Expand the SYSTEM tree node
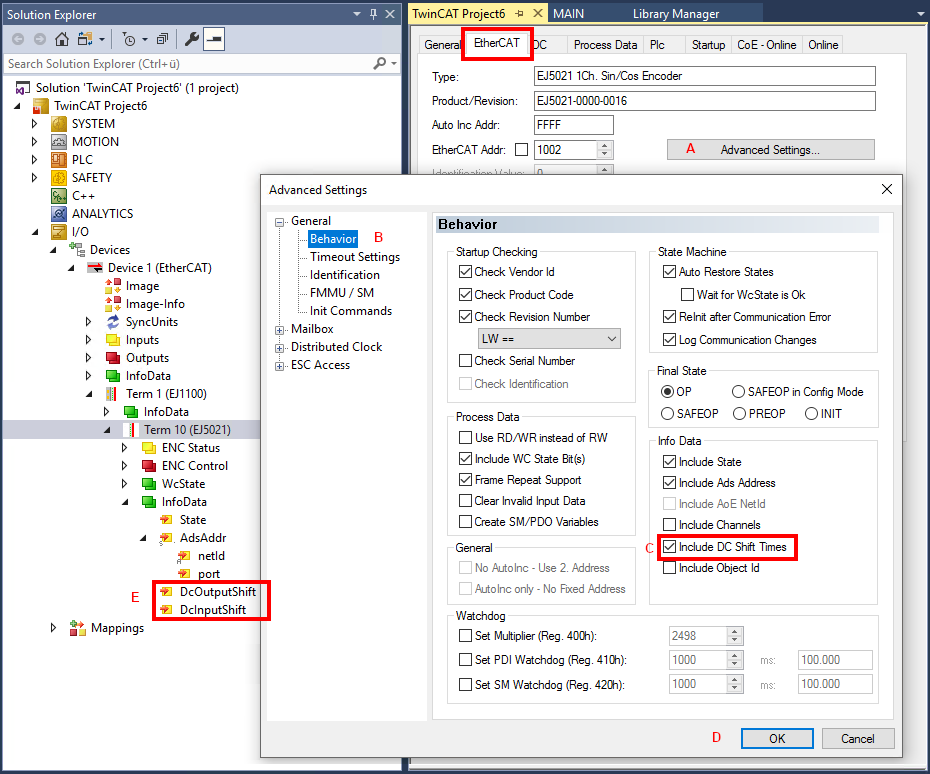 tap(34, 123)
